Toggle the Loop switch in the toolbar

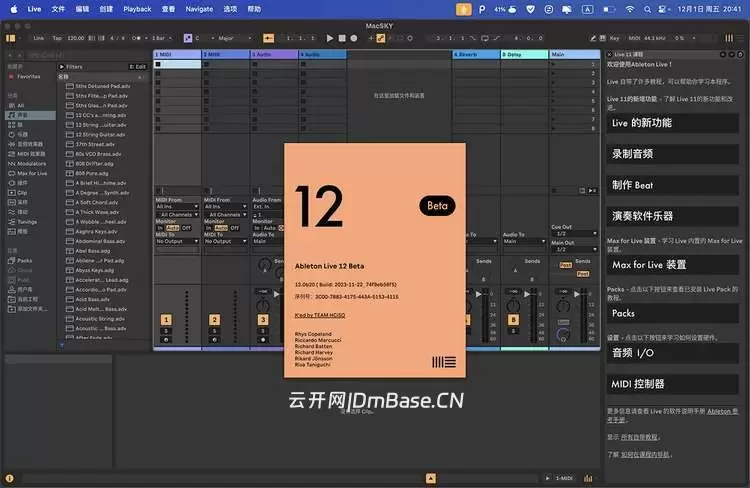pyautogui.click(x=485, y=38)
